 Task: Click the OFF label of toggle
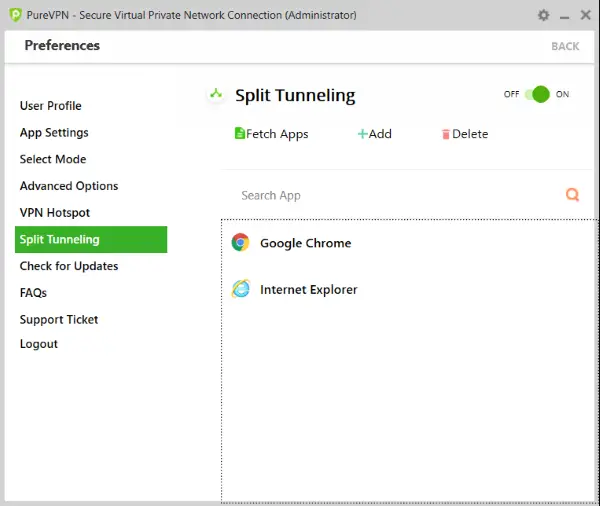(x=512, y=94)
